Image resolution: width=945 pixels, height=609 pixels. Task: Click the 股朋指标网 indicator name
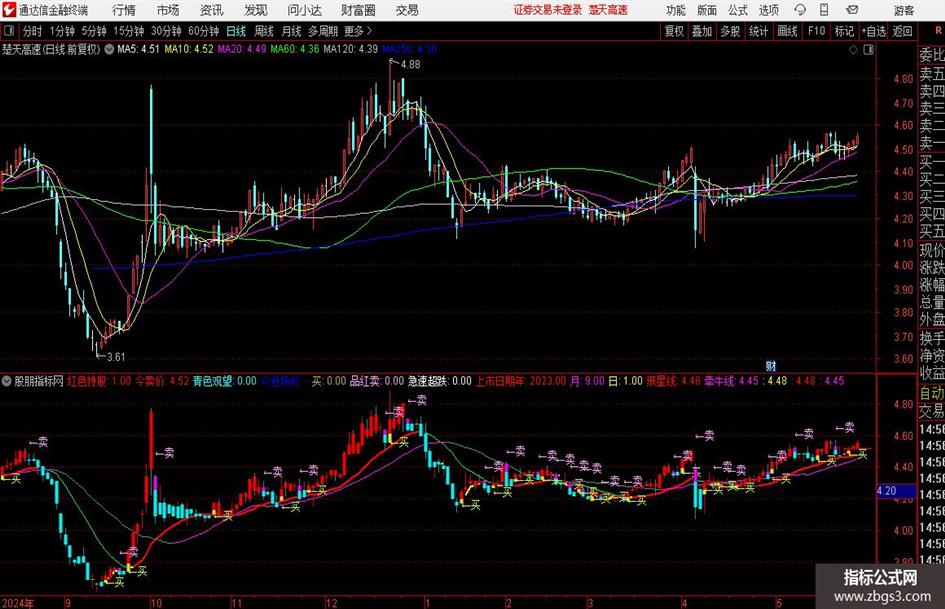[39, 381]
